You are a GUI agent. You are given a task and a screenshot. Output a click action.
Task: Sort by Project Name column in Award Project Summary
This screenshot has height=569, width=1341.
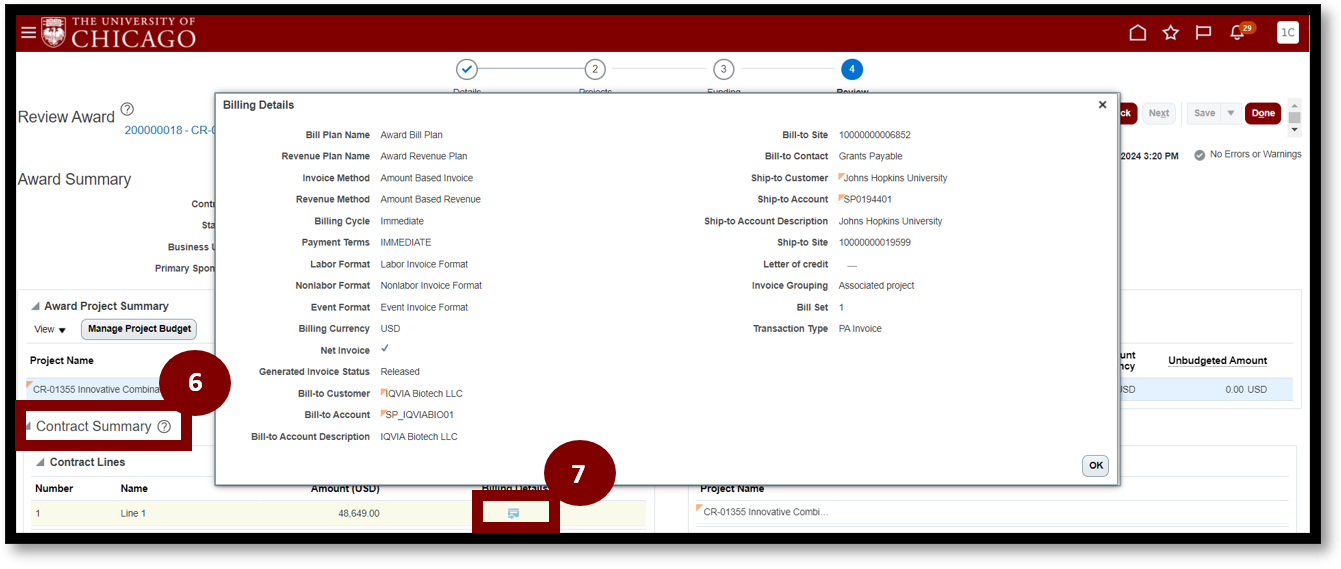coord(61,360)
